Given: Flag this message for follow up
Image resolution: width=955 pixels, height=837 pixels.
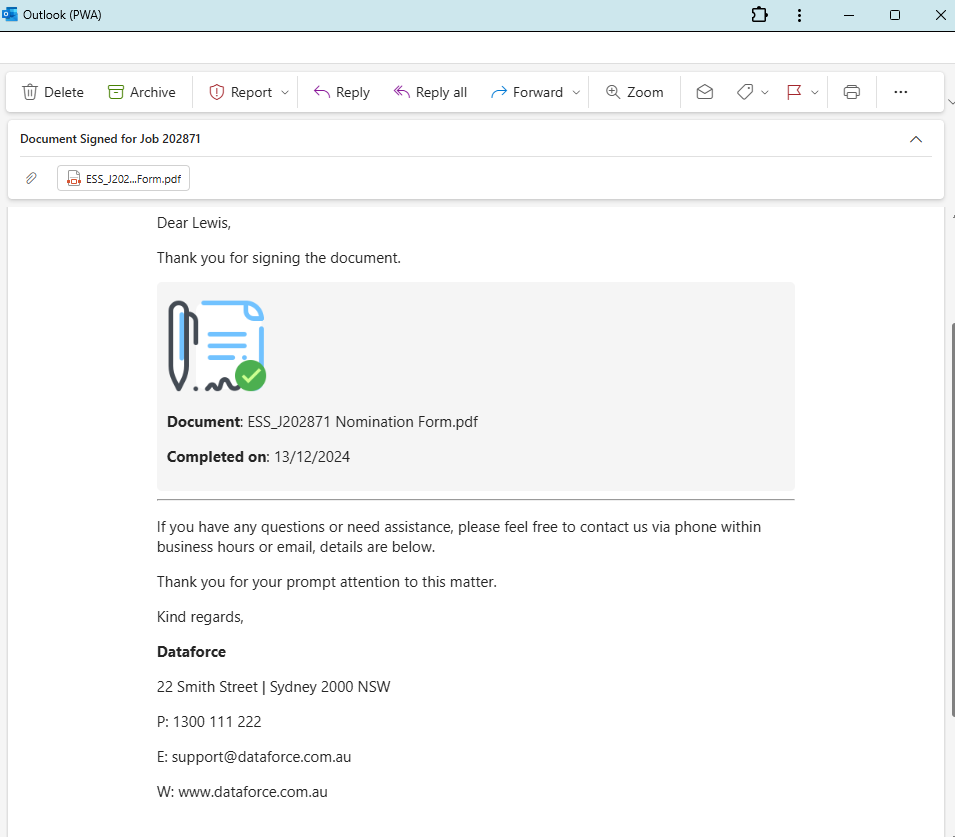Looking at the screenshot, I should 795,91.
